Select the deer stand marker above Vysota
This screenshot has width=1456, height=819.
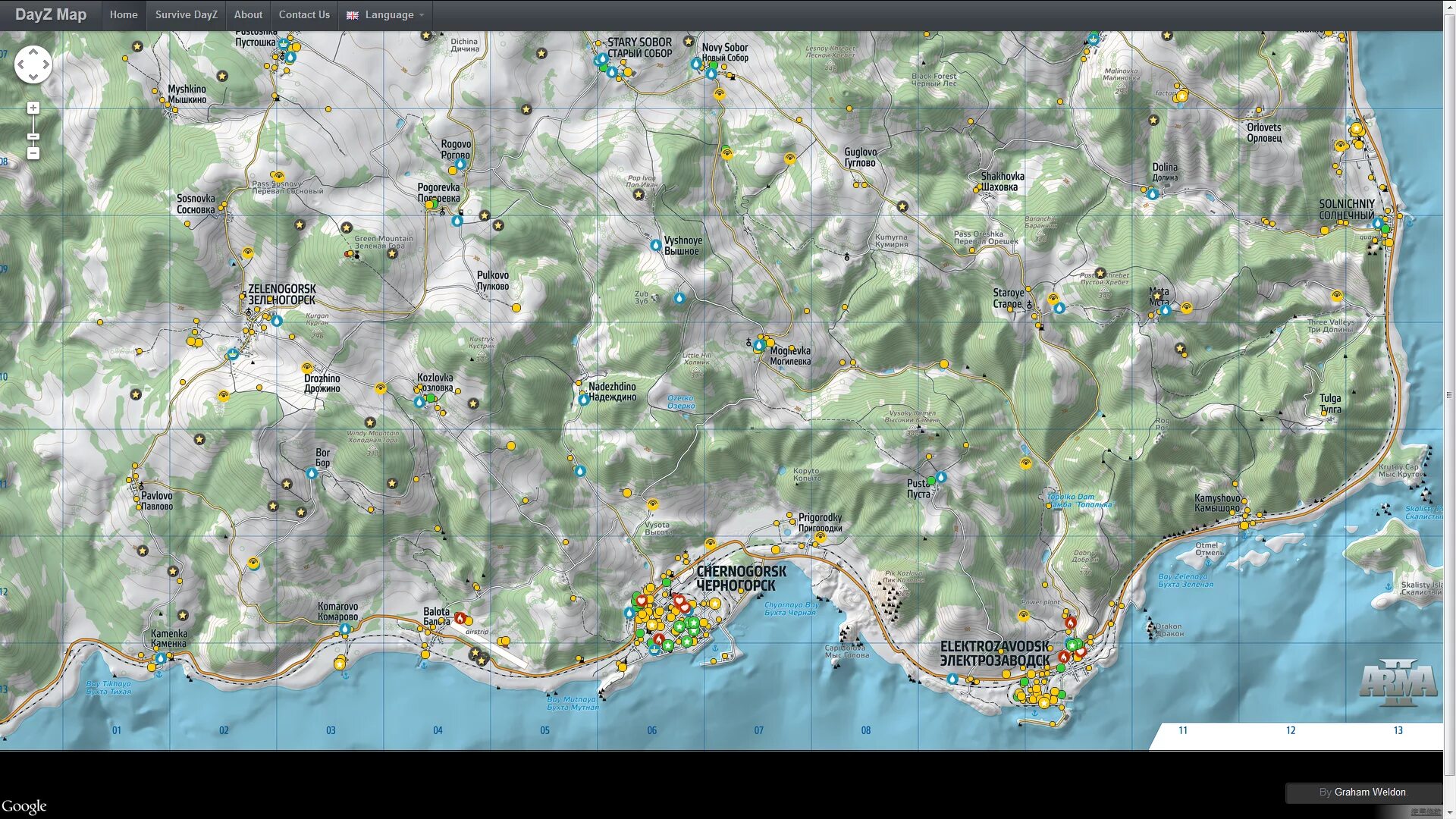pyautogui.click(x=652, y=504)
